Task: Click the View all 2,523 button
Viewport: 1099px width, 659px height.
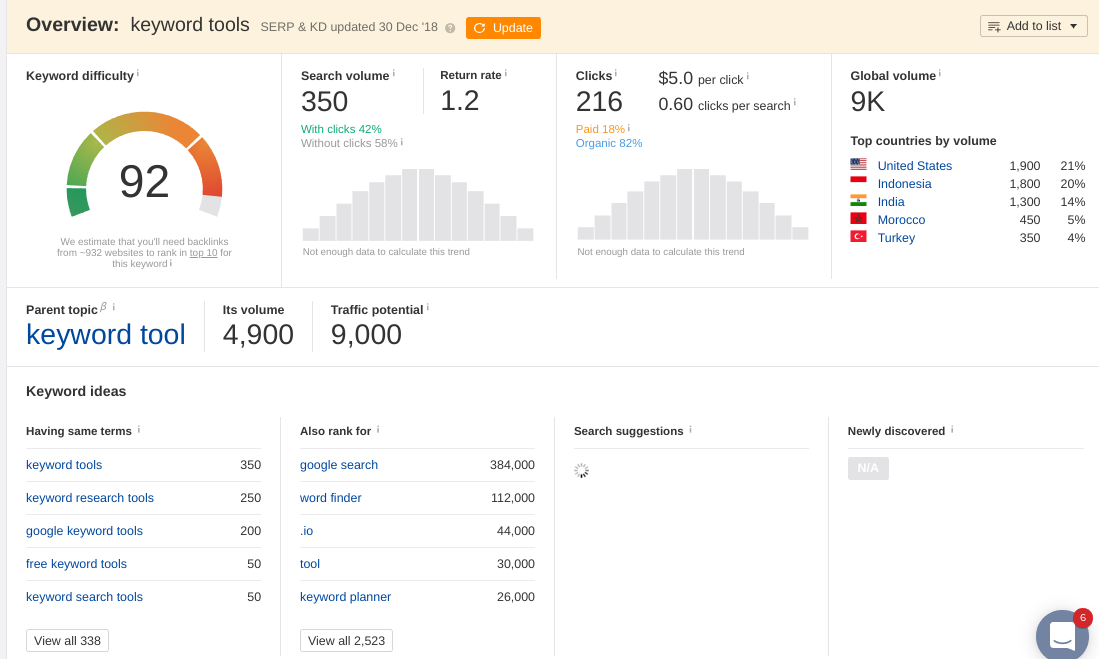Action: tap(346, 640)
